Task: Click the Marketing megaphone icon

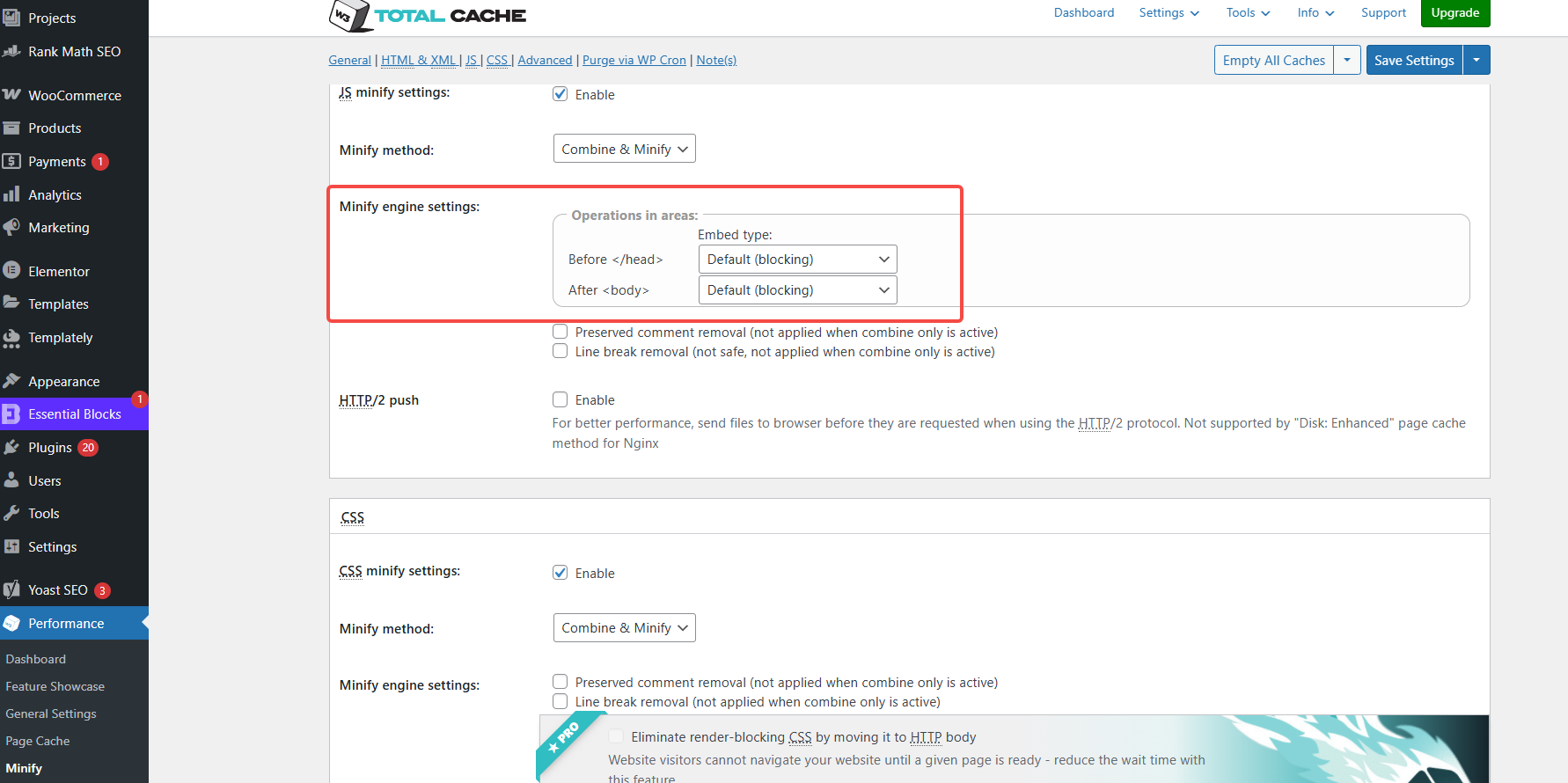Action: click(11, 227)
